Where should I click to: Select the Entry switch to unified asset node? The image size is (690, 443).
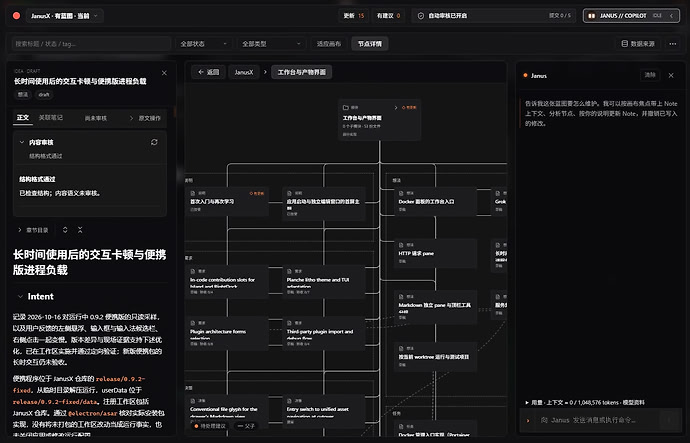point(324,411)
